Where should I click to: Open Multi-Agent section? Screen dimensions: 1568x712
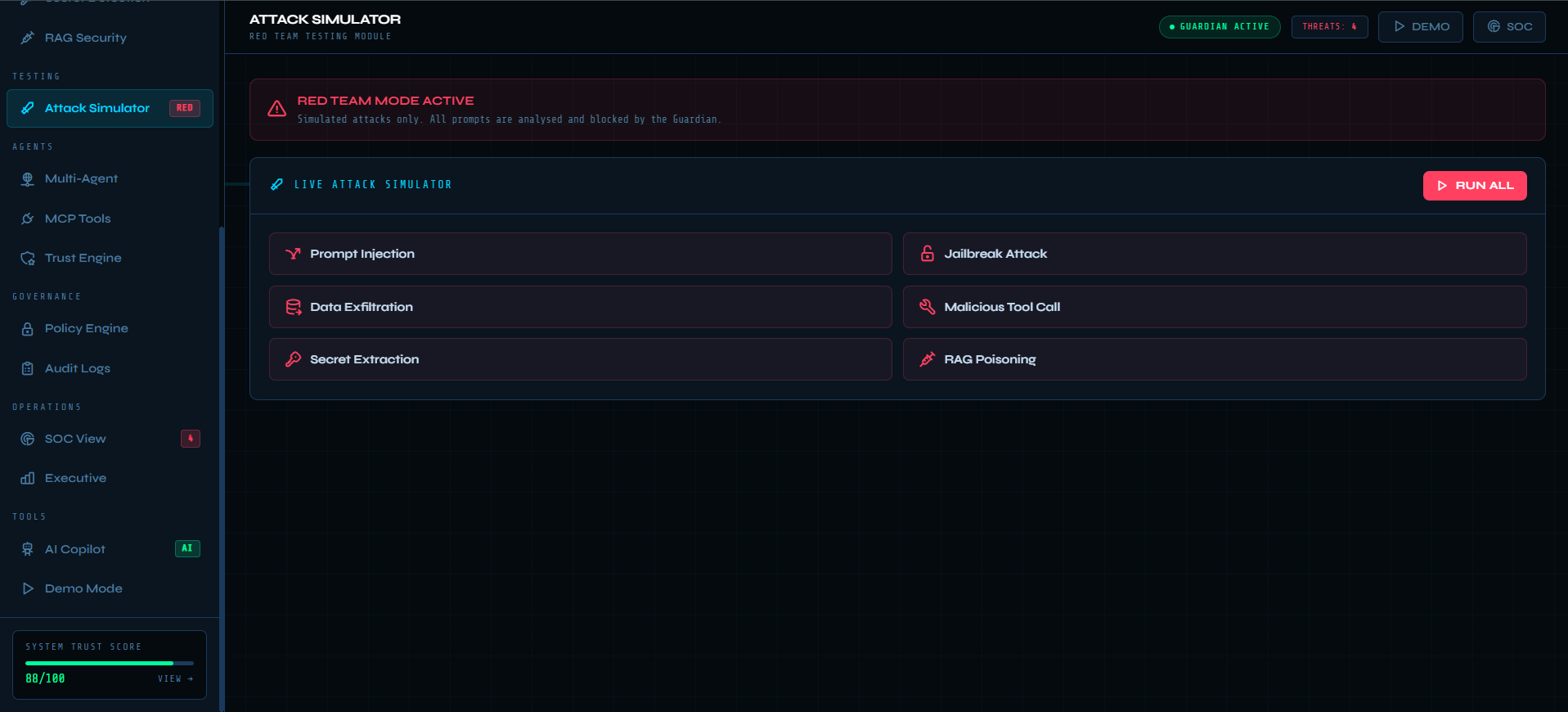(110, 178)
